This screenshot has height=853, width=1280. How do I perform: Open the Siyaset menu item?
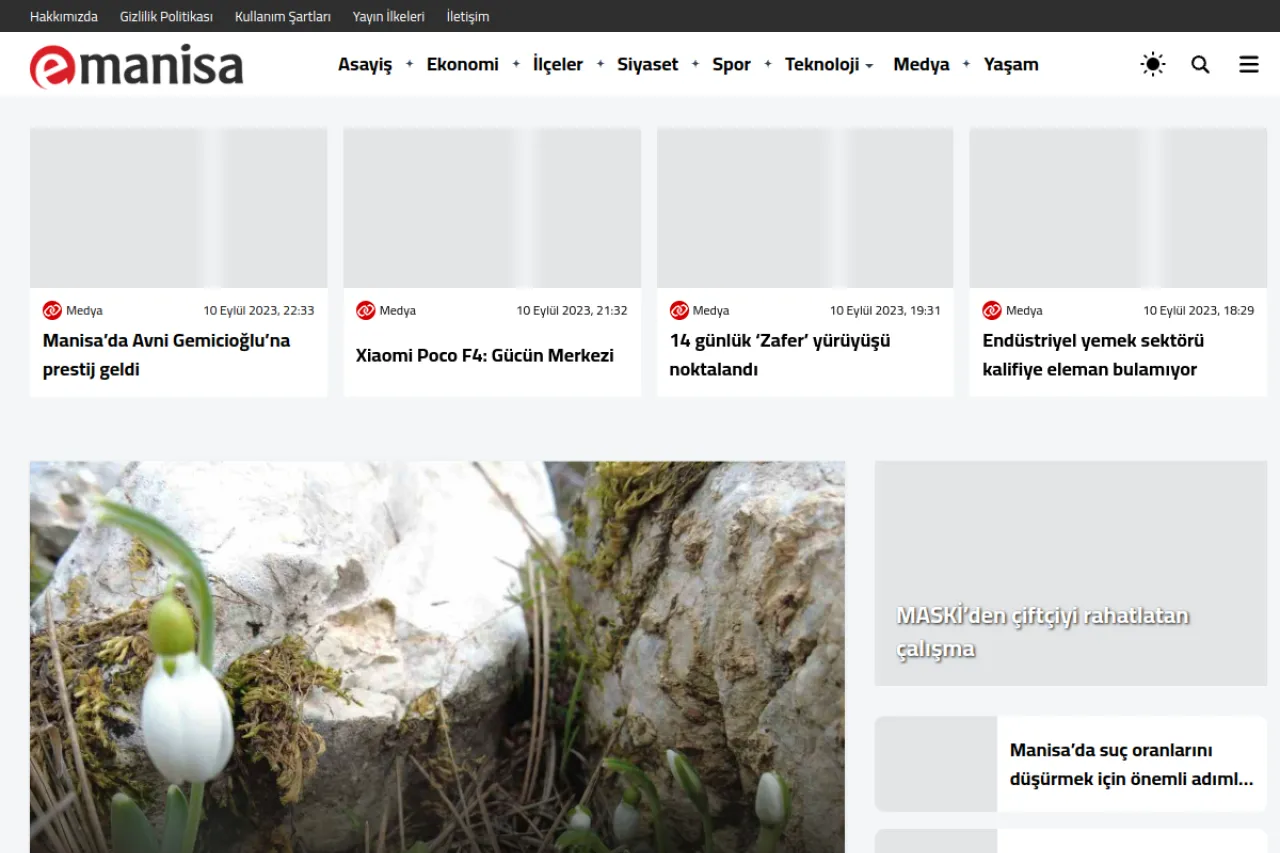coord(648,64)
